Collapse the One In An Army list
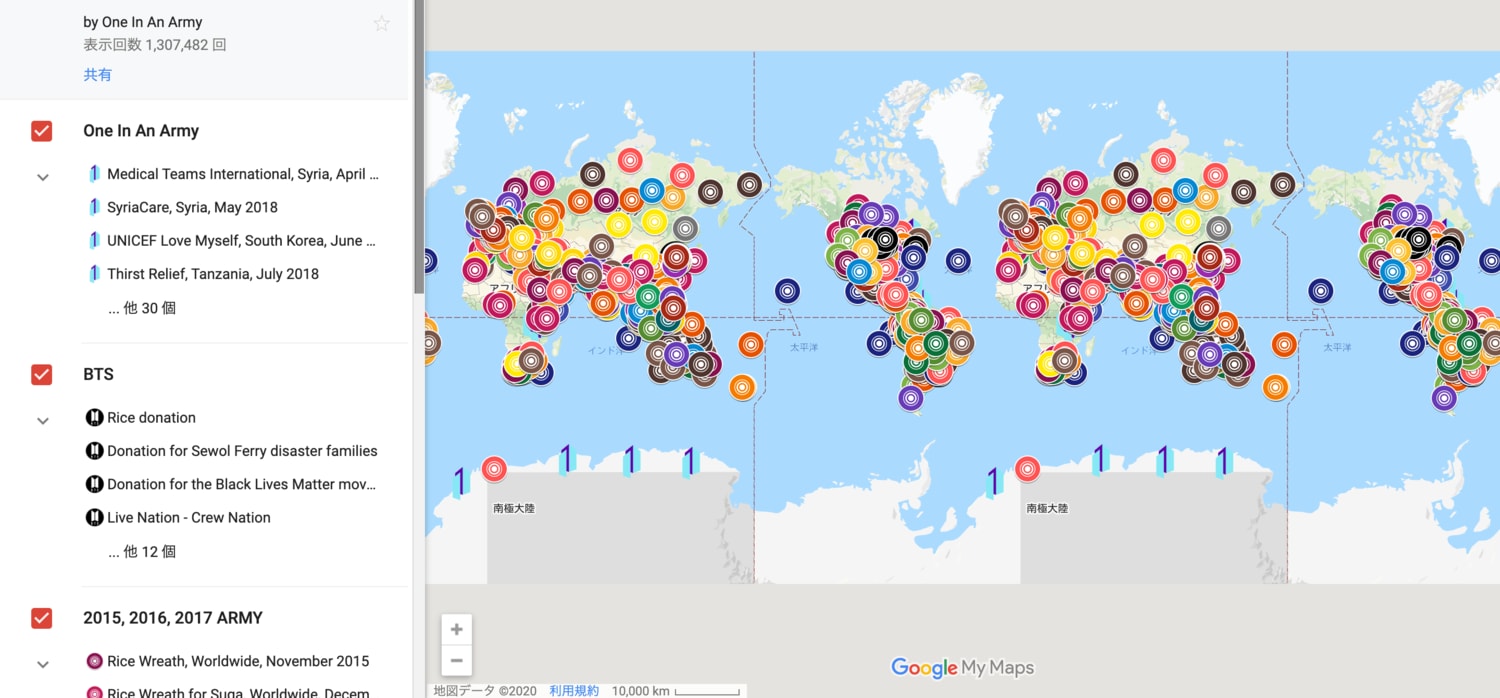 (x=43, y=177)
